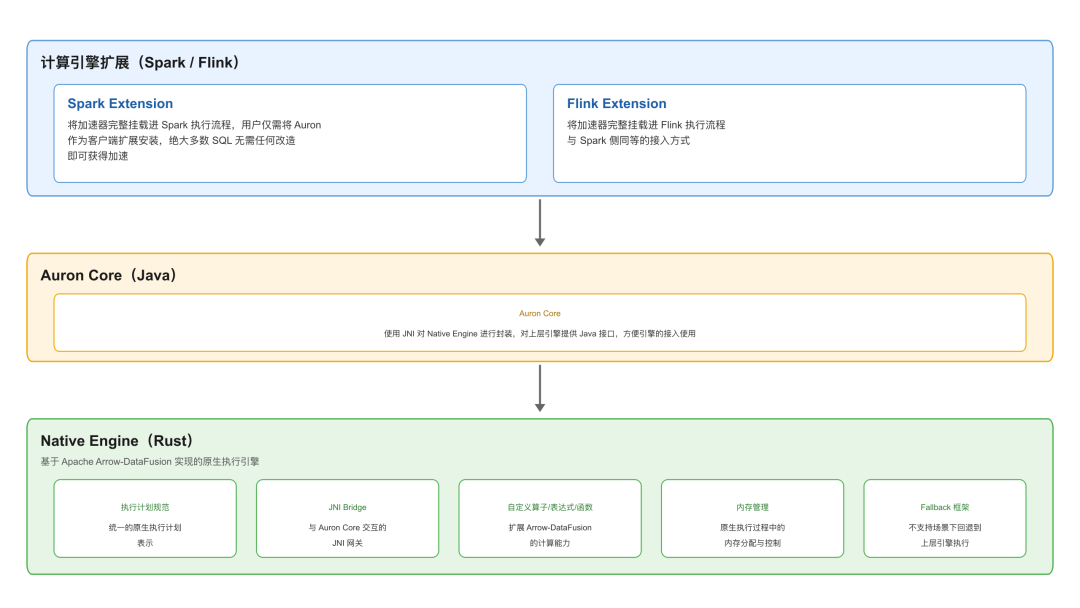Click the "JNI Bridge" card title
Viewport: 1080px width, 608px height.
click(x=347, y=507)
